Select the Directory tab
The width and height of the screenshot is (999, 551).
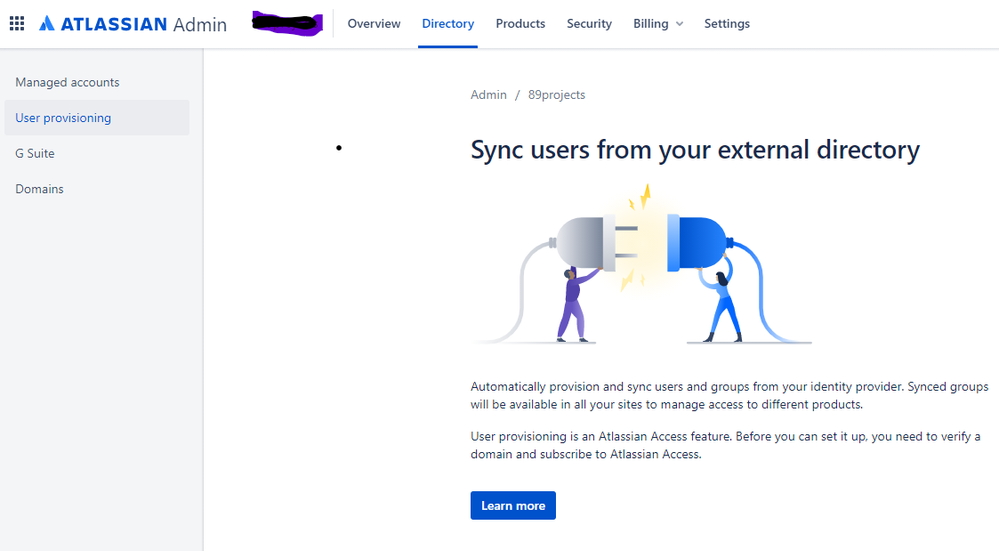click(448, 24)
